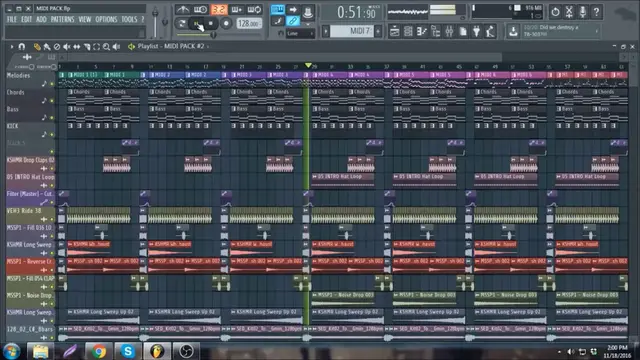The width and height of the screenshot is (640, 360).
Task: Open Chrome from the taskbar
Action: 98,351
